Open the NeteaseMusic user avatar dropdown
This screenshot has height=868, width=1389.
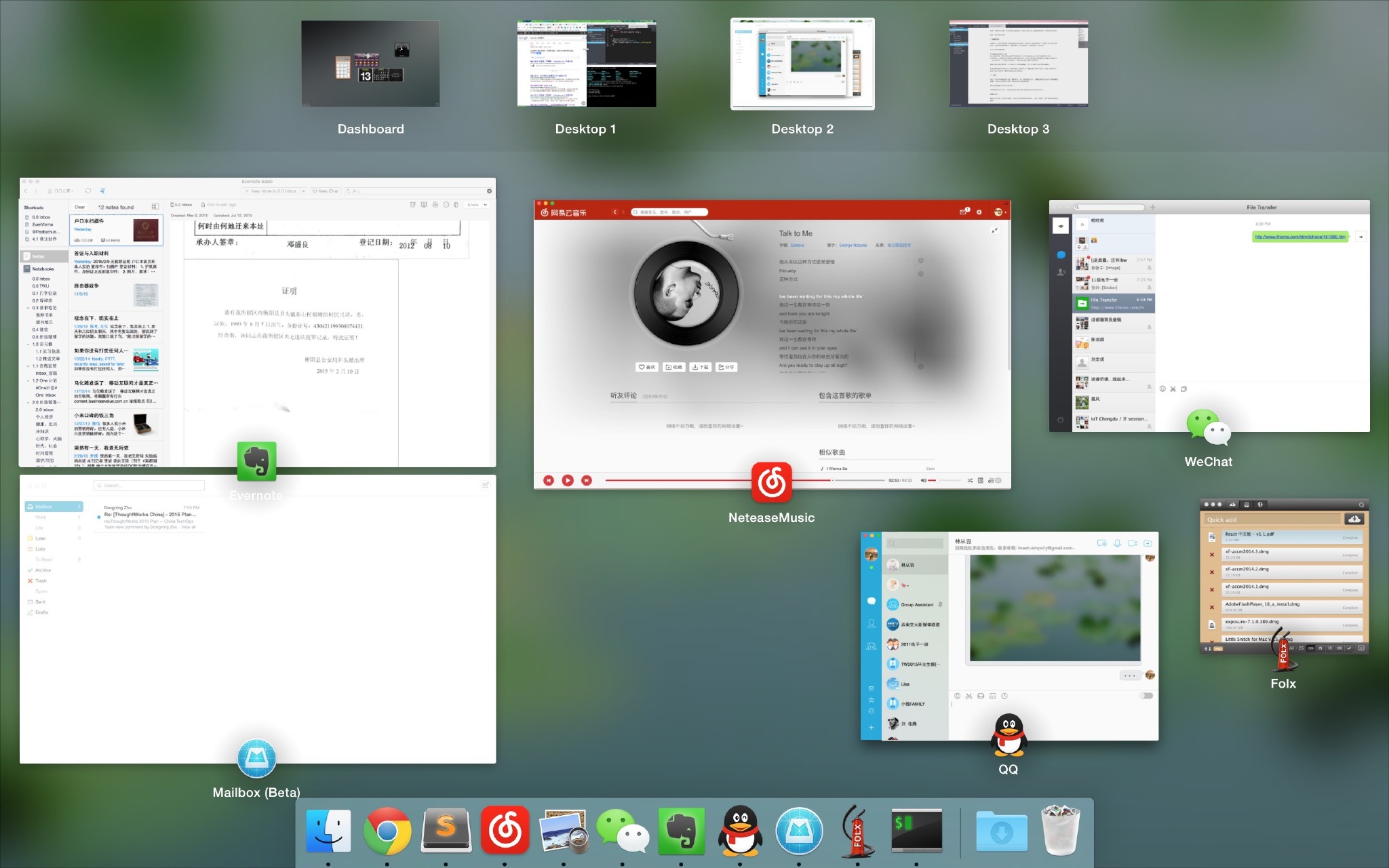point(1000,212)
